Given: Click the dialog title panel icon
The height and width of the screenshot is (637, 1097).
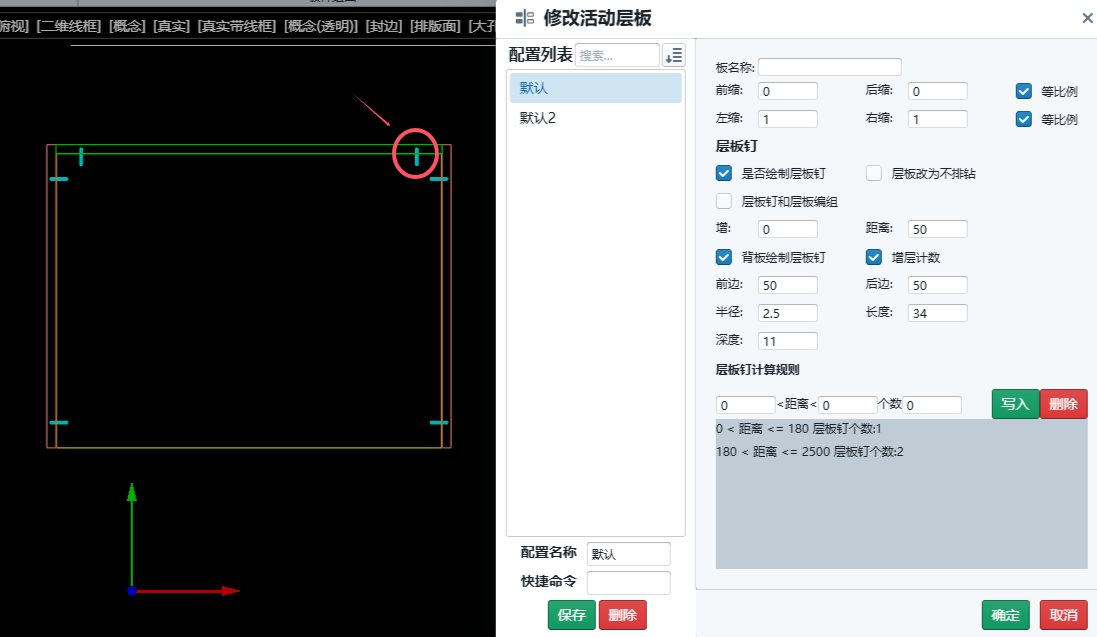Looking at the screenshot, I should tap(524, 18).
